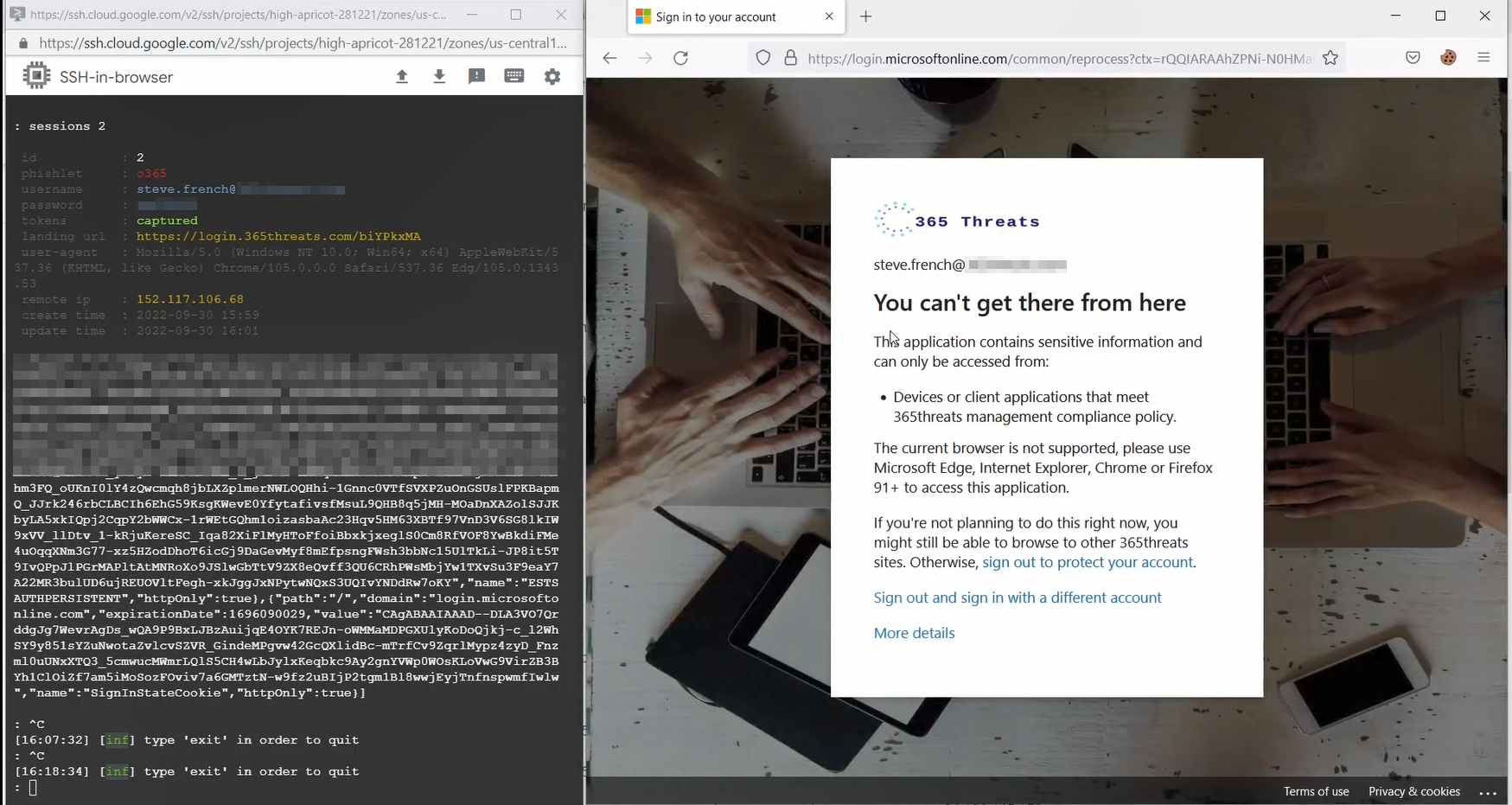The image size is (1512, 805).
Task: Go back in the Firefox browser
Action: point(609,58)
